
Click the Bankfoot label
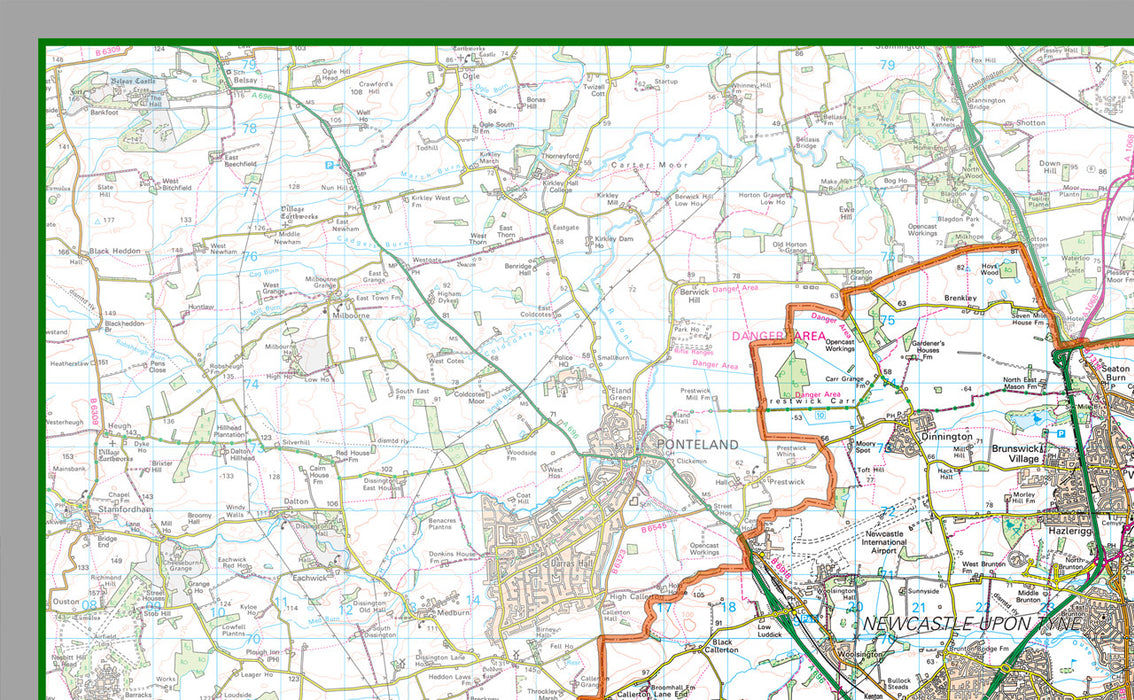click(x=104, y=113)
